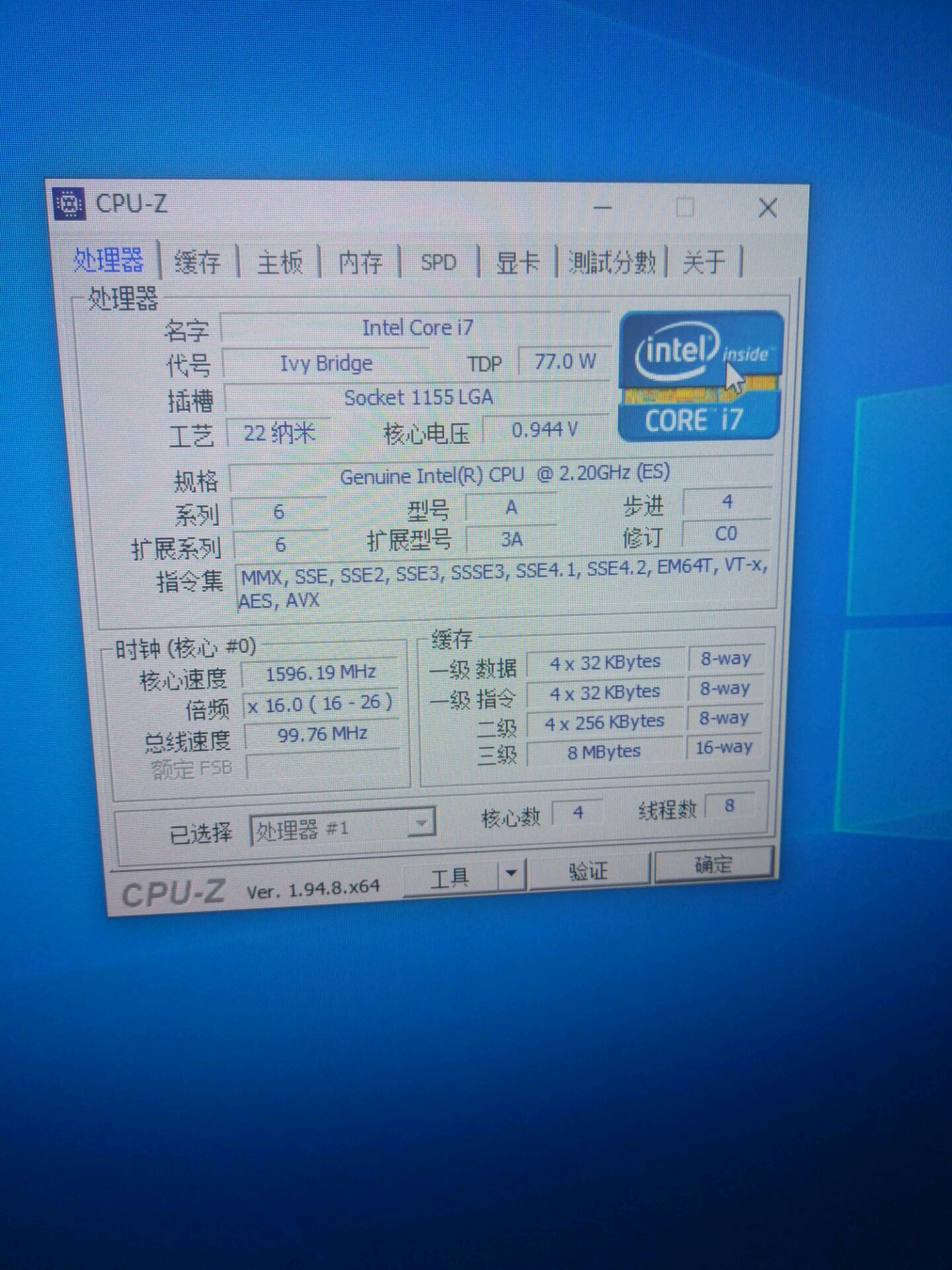The width and height of the screenshot is (952, 1270).
Task: Click the code name value Ivy Bridge
Action: coord(327,364)
